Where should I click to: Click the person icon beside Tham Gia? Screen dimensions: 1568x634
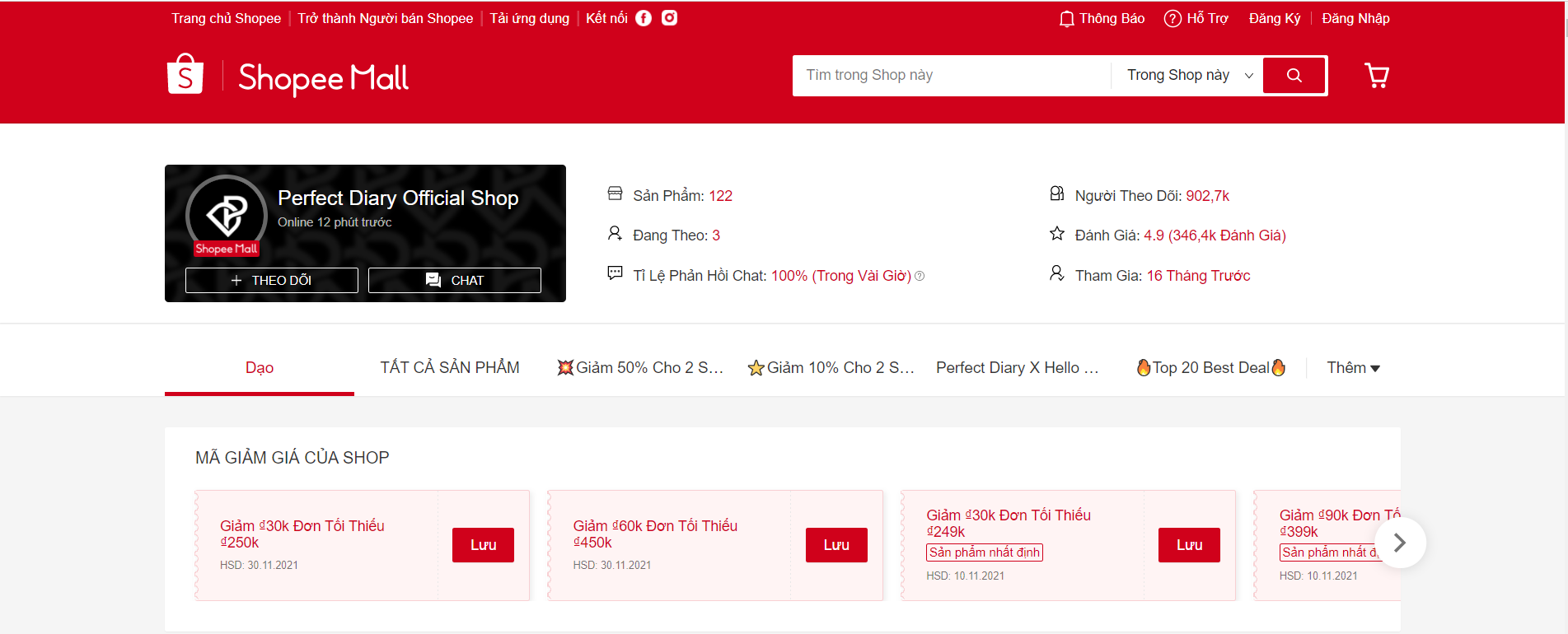click(x=1057, y=273)
